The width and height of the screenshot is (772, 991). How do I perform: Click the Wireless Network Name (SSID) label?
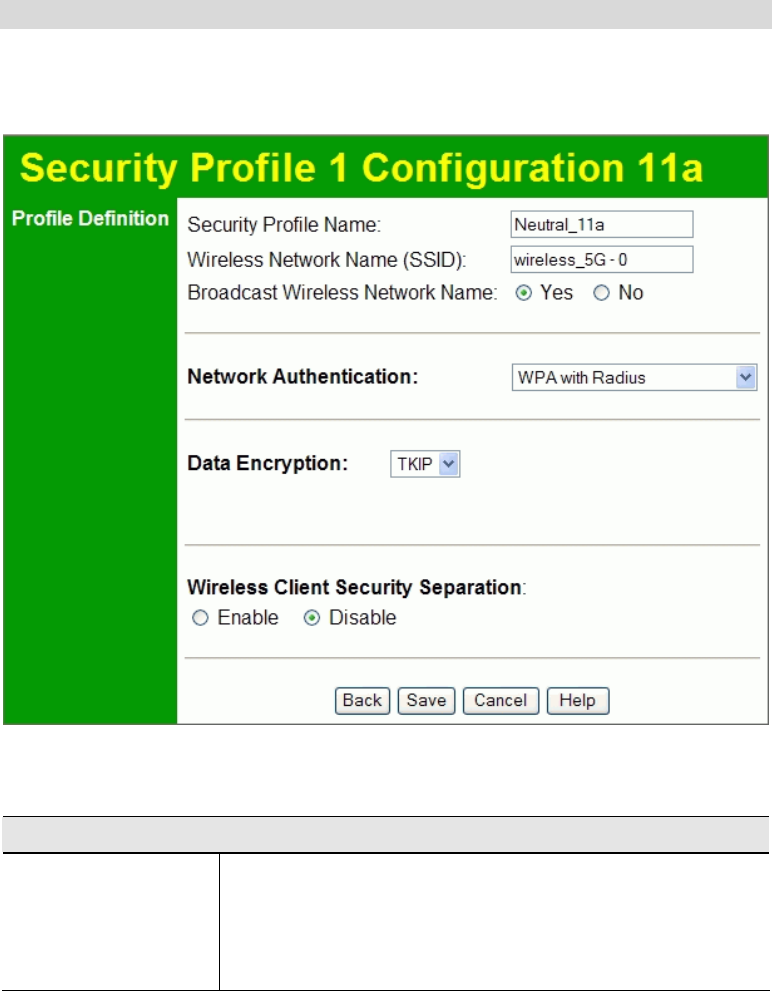327,259
